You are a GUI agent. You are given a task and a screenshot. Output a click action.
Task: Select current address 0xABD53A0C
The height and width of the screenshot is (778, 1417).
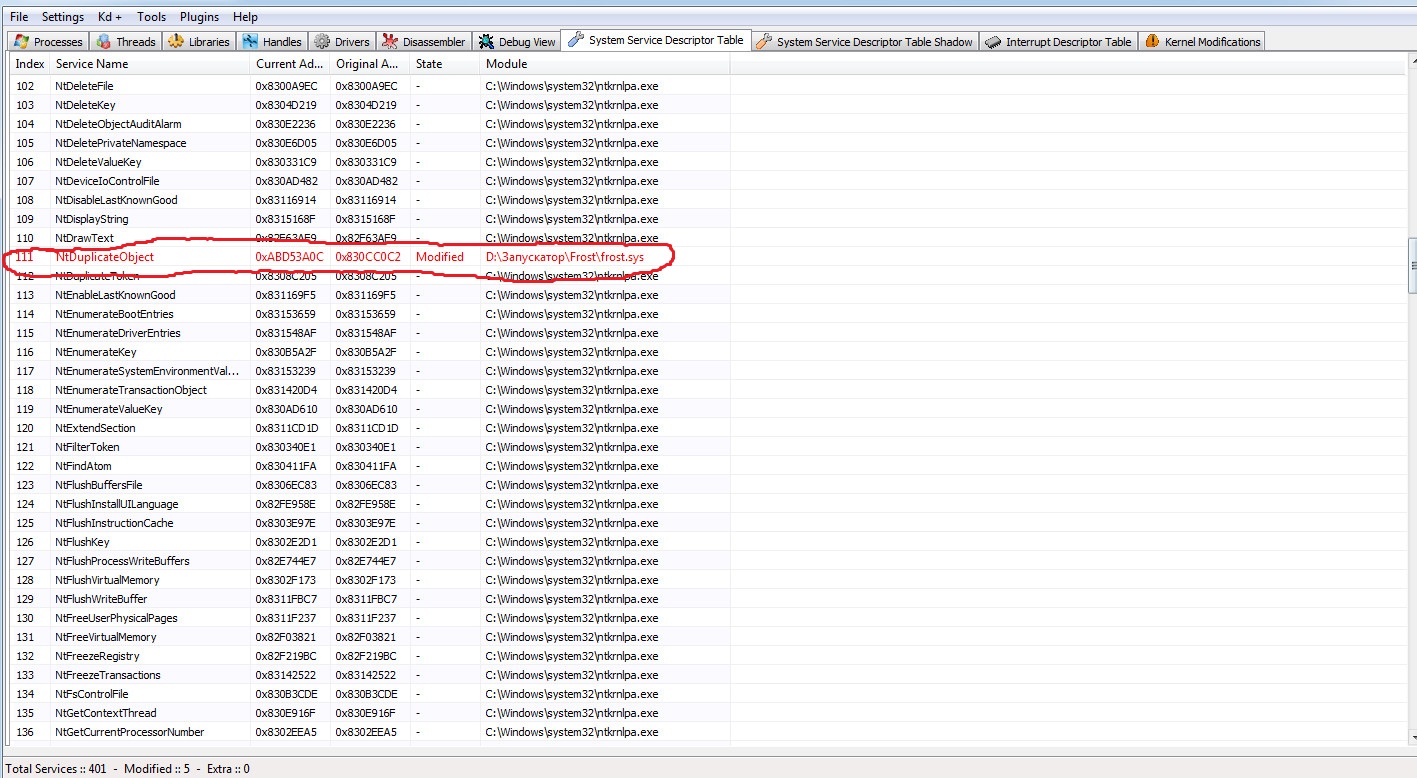291,257
